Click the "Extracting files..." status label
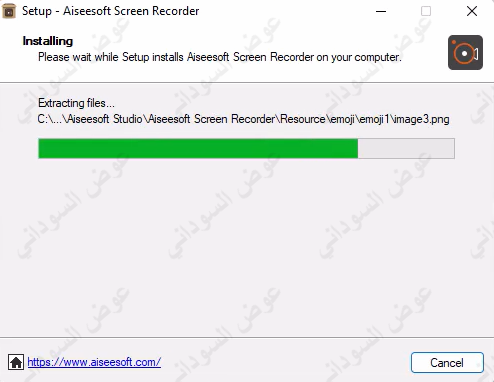494x382 pixels. point(76,103)
